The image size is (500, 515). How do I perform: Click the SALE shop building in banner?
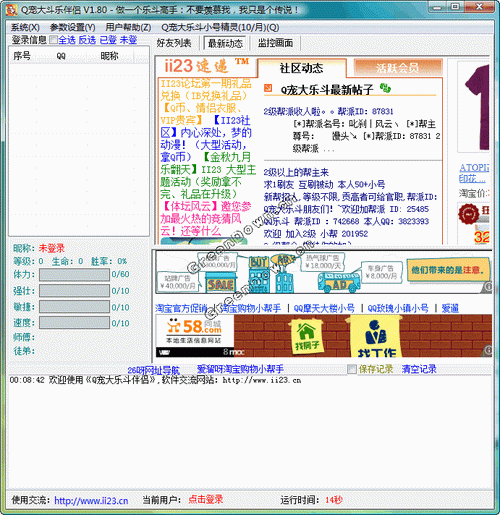click(220, 283)
